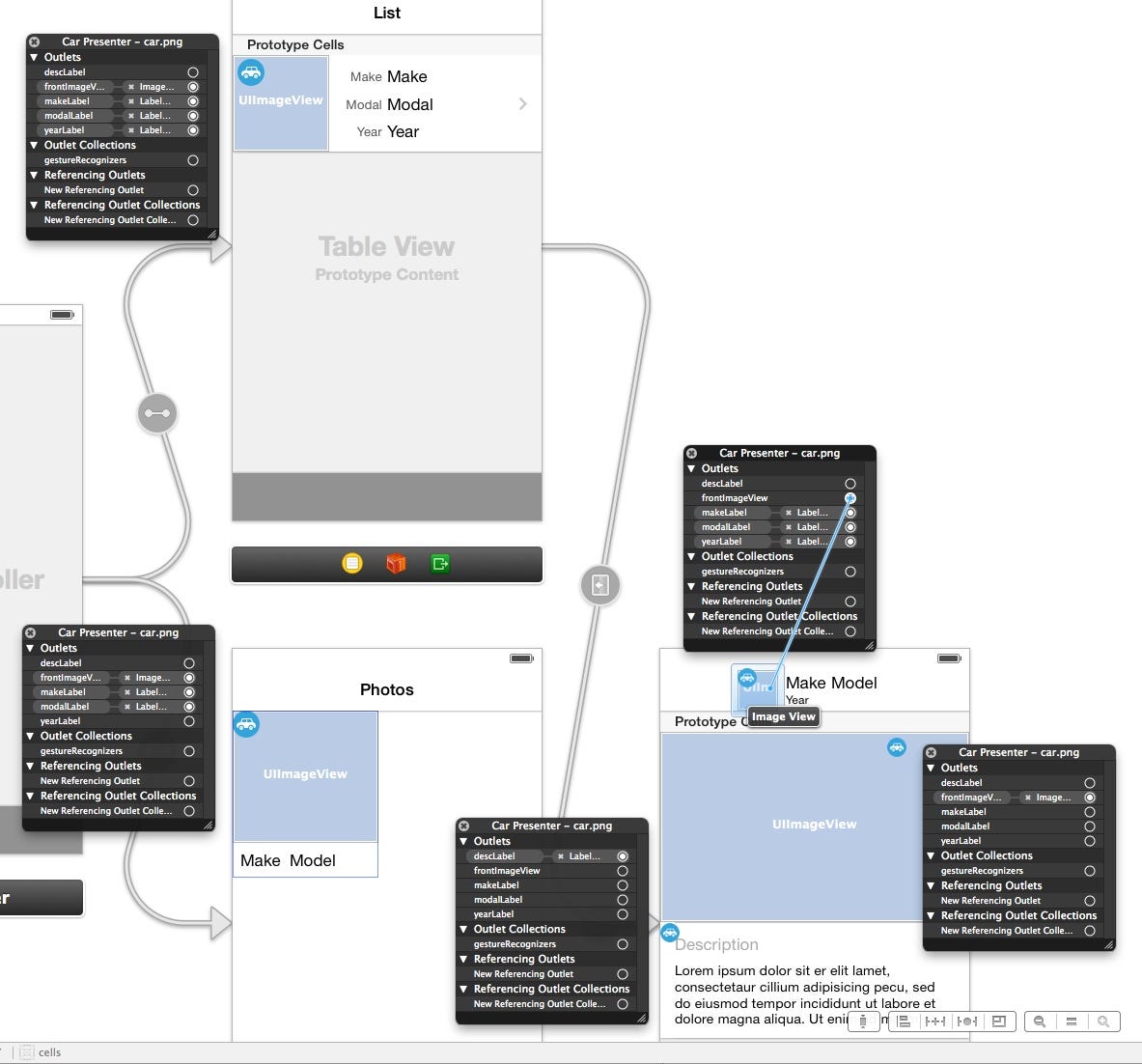
Task: Click the zoom in magnifier icon
Action: (1103, 1021)
